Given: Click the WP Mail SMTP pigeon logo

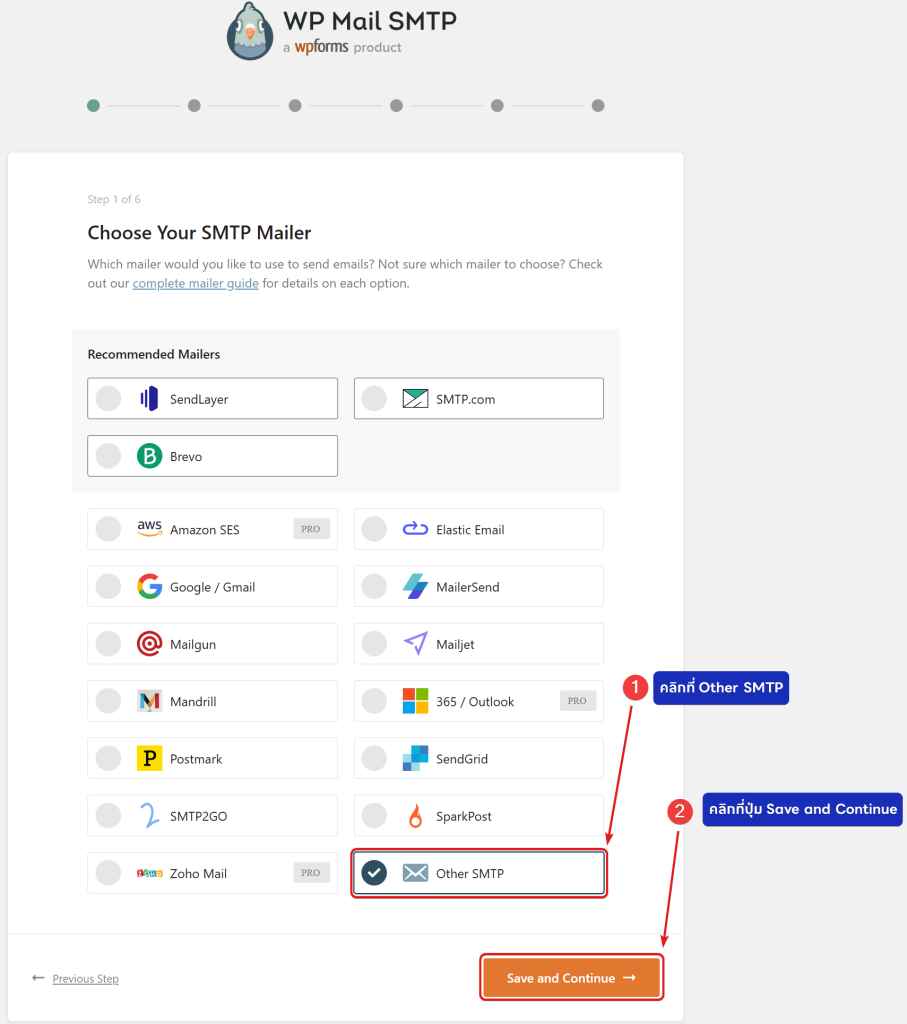Looking at the screenshot, I should tap(249, 31).
